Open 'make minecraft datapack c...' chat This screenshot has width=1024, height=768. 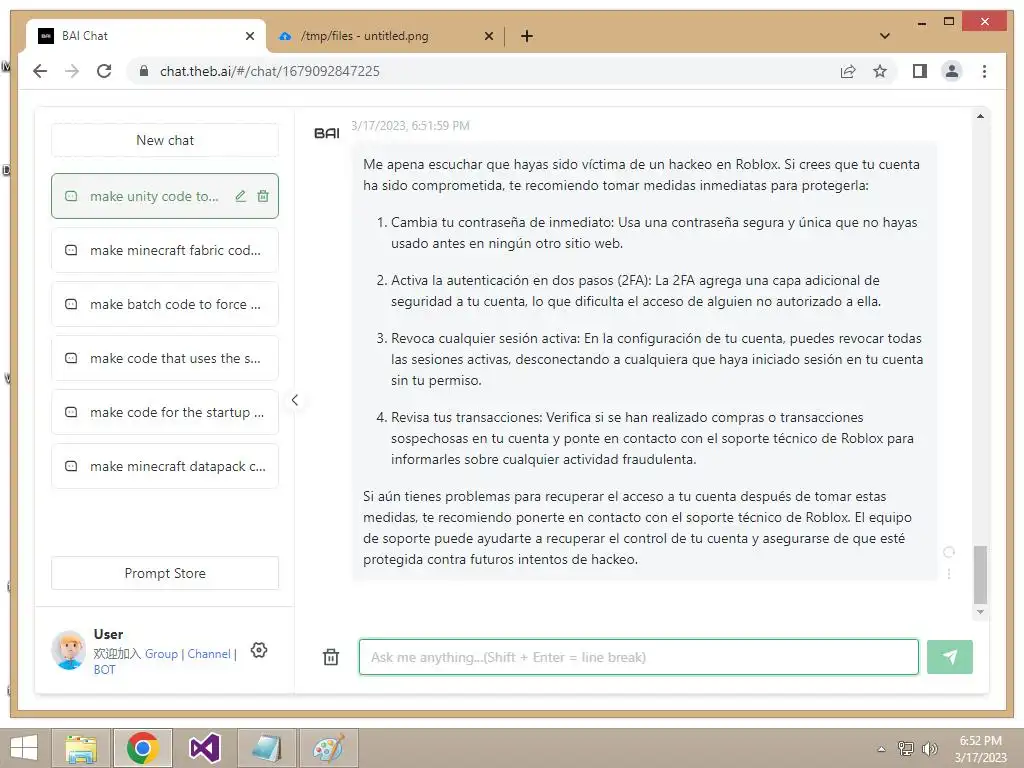[165, 466]
